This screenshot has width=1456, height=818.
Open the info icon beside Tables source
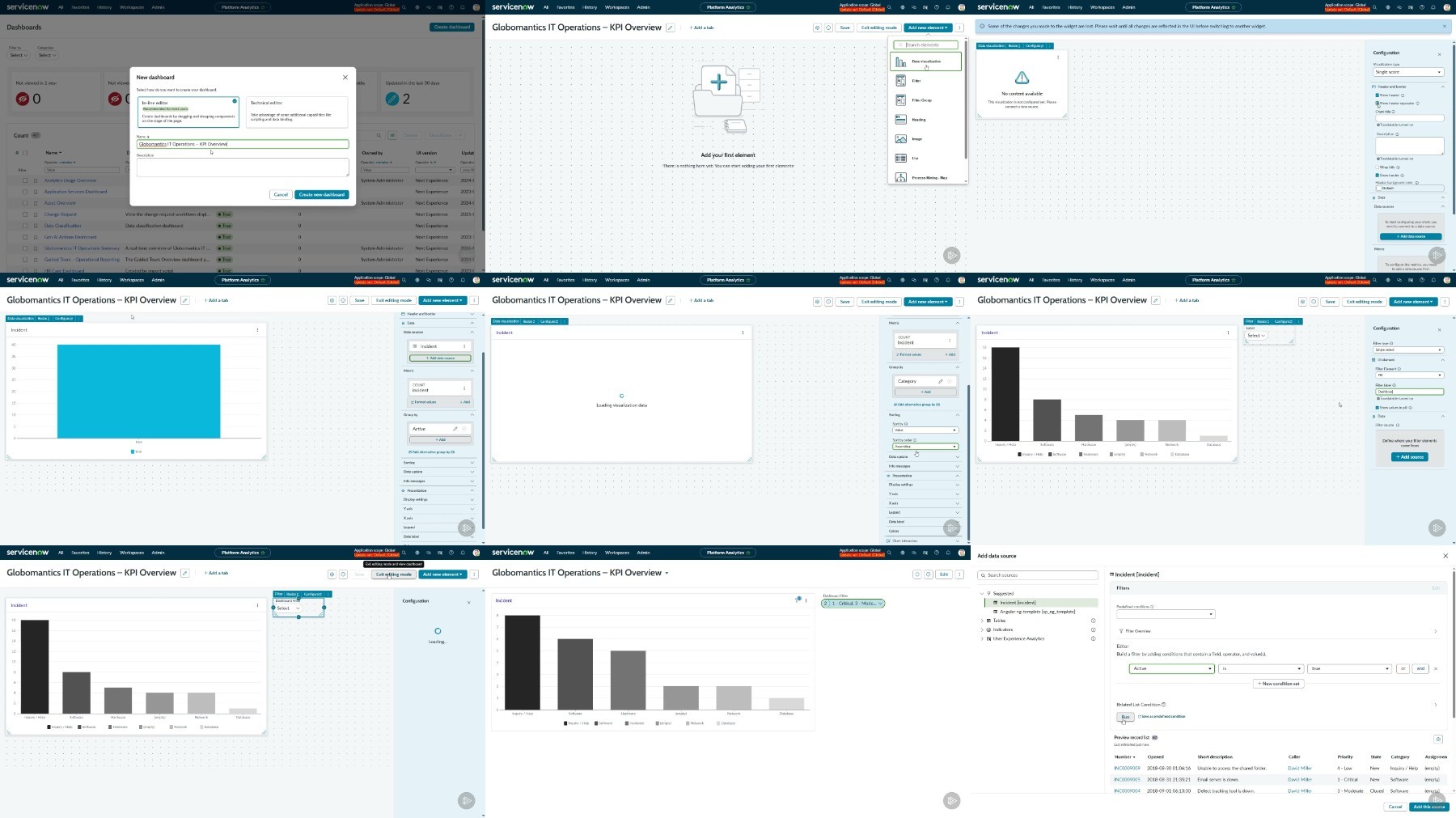coord(1093,621)
